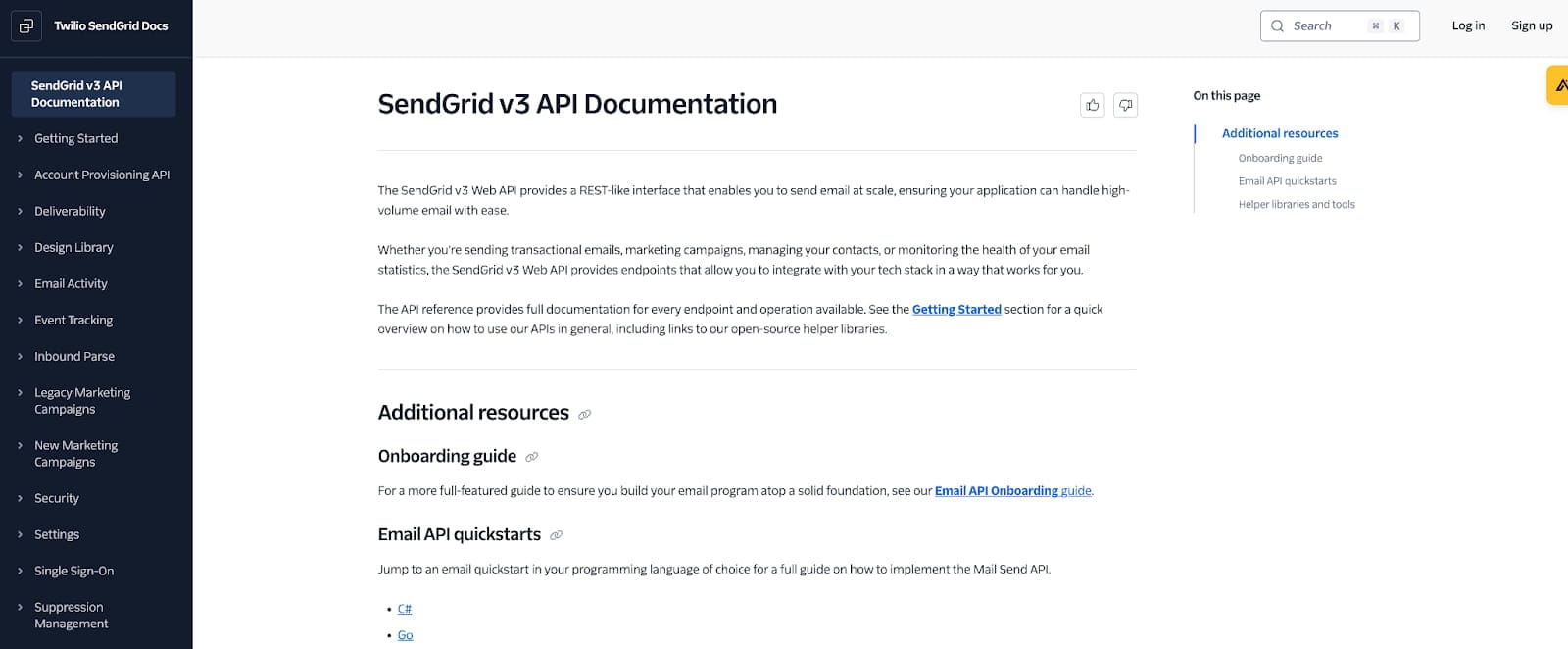Expand the Email Activity chevron
1568x649 pixels.
(x=20, y=284)
